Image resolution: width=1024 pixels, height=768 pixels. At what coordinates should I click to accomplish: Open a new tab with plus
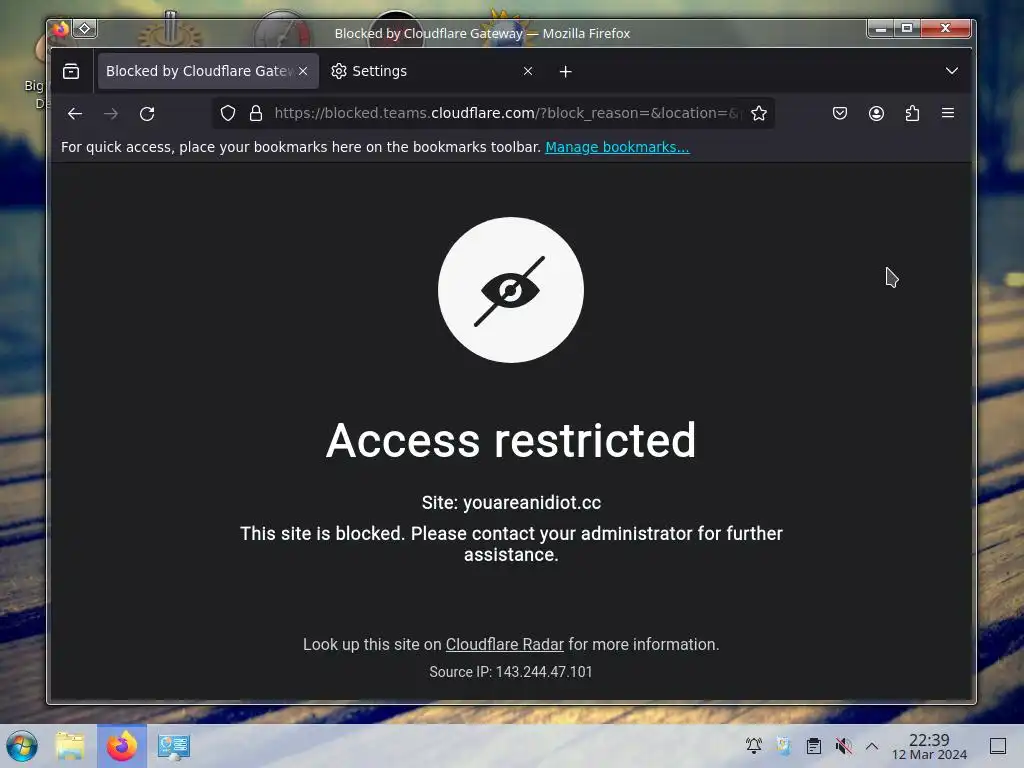(x=566, y=71)
